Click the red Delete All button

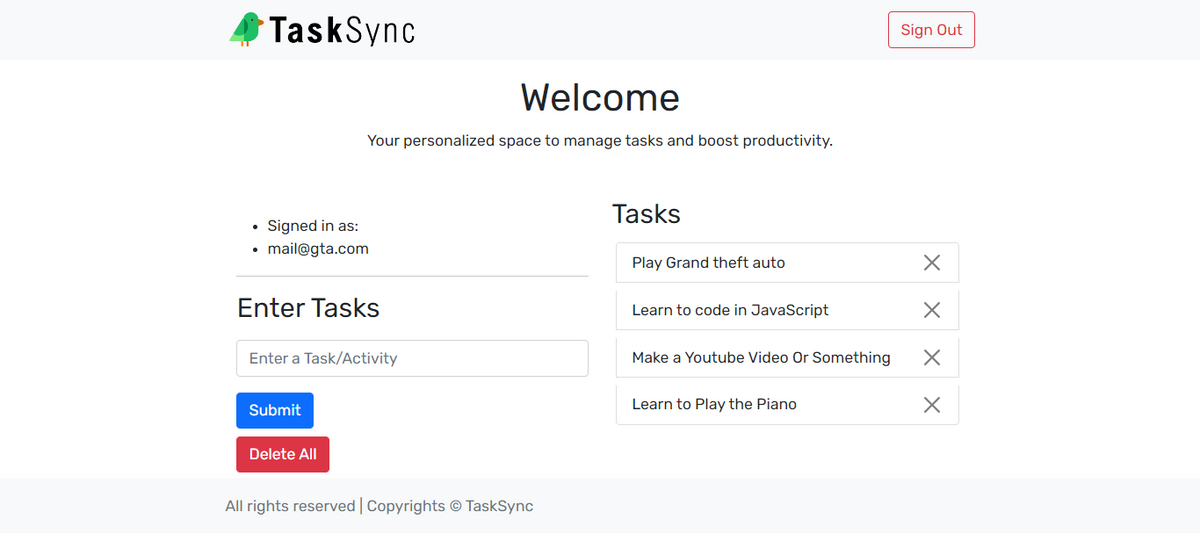point(283,454)
